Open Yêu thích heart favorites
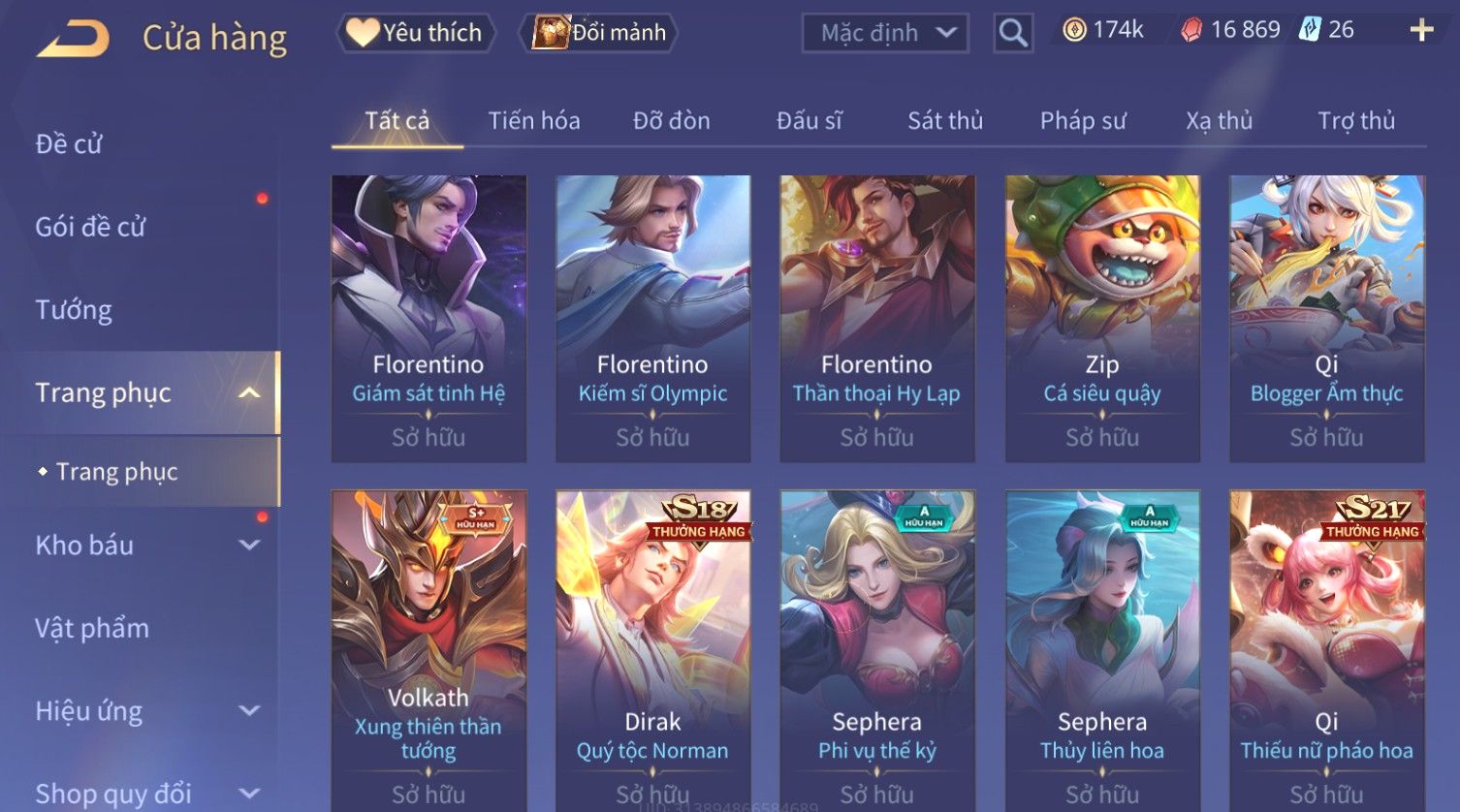This screenshot has width=1460, height=812. (x=364, y=33)
